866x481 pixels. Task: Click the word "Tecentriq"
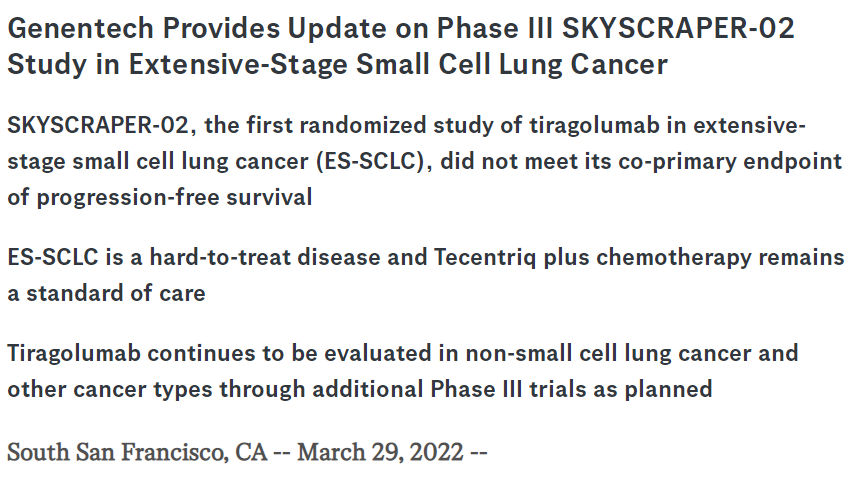[x=485, y=258]
